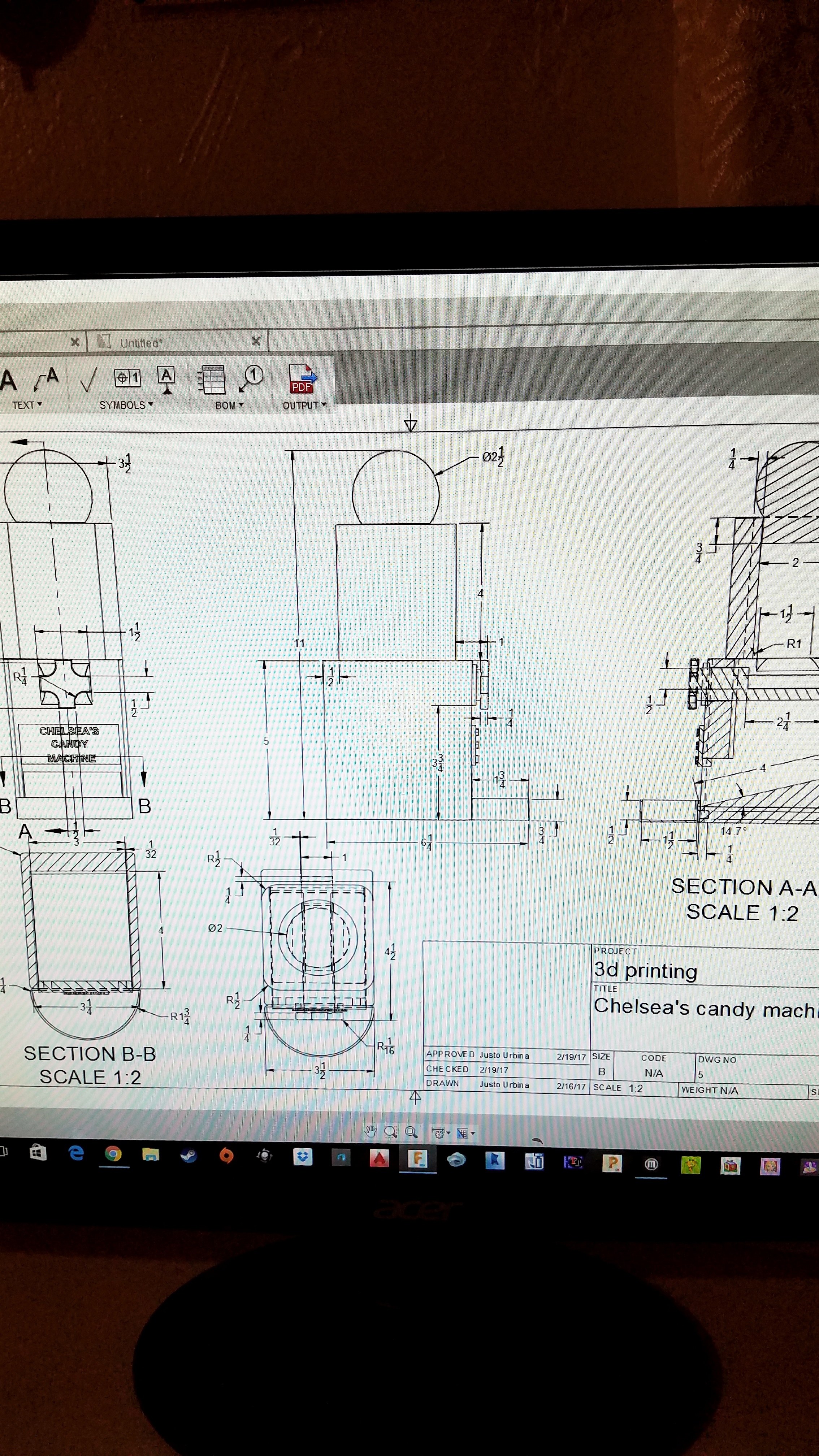Open the BOM dropdown menu

tap(229, 405)
